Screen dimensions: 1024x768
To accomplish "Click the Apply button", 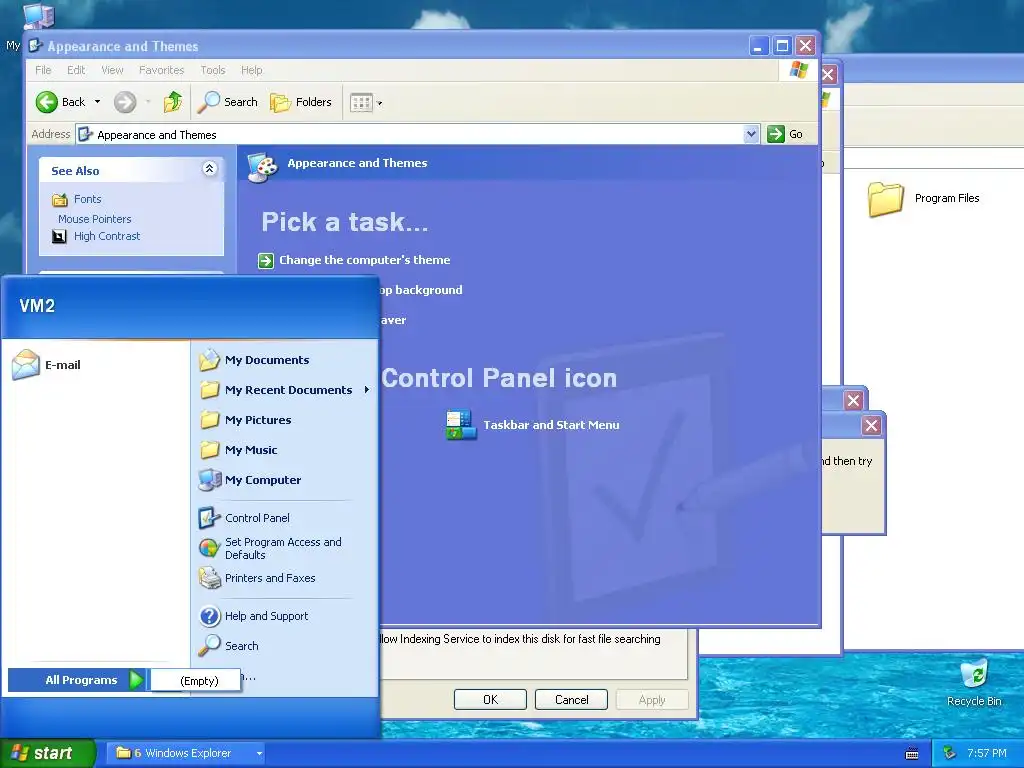I will coord(652,699).
